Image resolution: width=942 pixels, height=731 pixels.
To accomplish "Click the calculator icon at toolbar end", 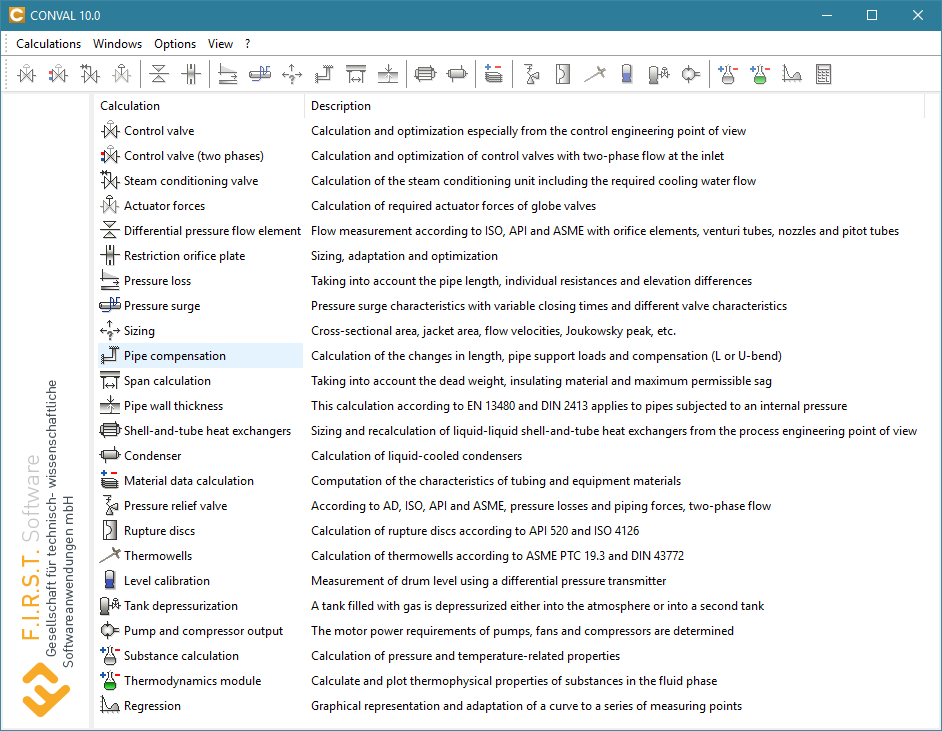I will pos(824,74).
